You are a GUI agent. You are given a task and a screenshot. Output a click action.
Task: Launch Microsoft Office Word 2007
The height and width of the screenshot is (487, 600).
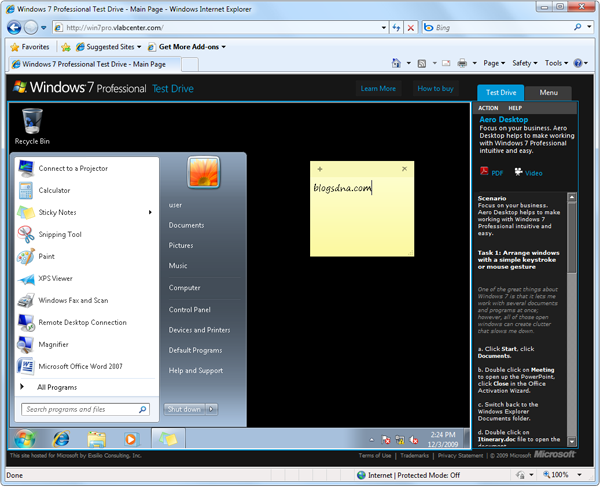click(86, 366)
